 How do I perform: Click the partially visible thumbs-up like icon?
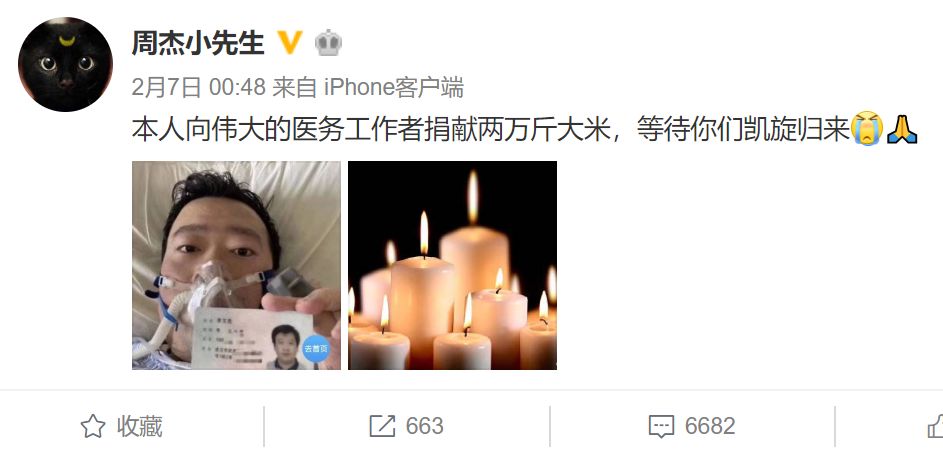click(x=935, y=426)
